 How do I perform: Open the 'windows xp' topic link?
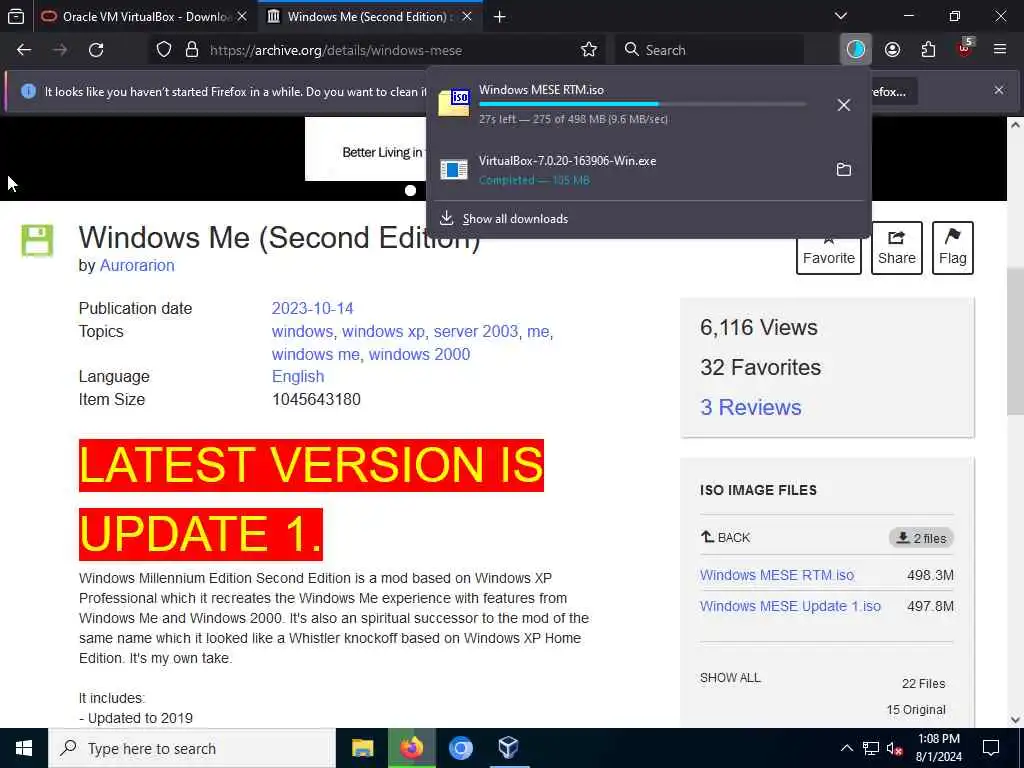383,331
